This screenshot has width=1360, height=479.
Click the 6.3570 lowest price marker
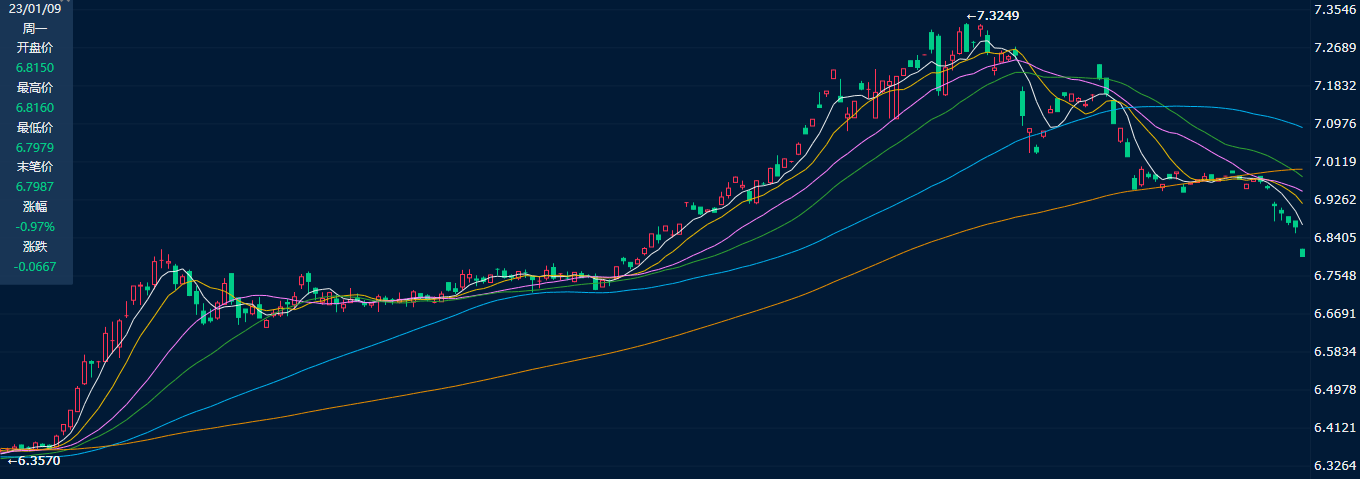click(34, 461)
